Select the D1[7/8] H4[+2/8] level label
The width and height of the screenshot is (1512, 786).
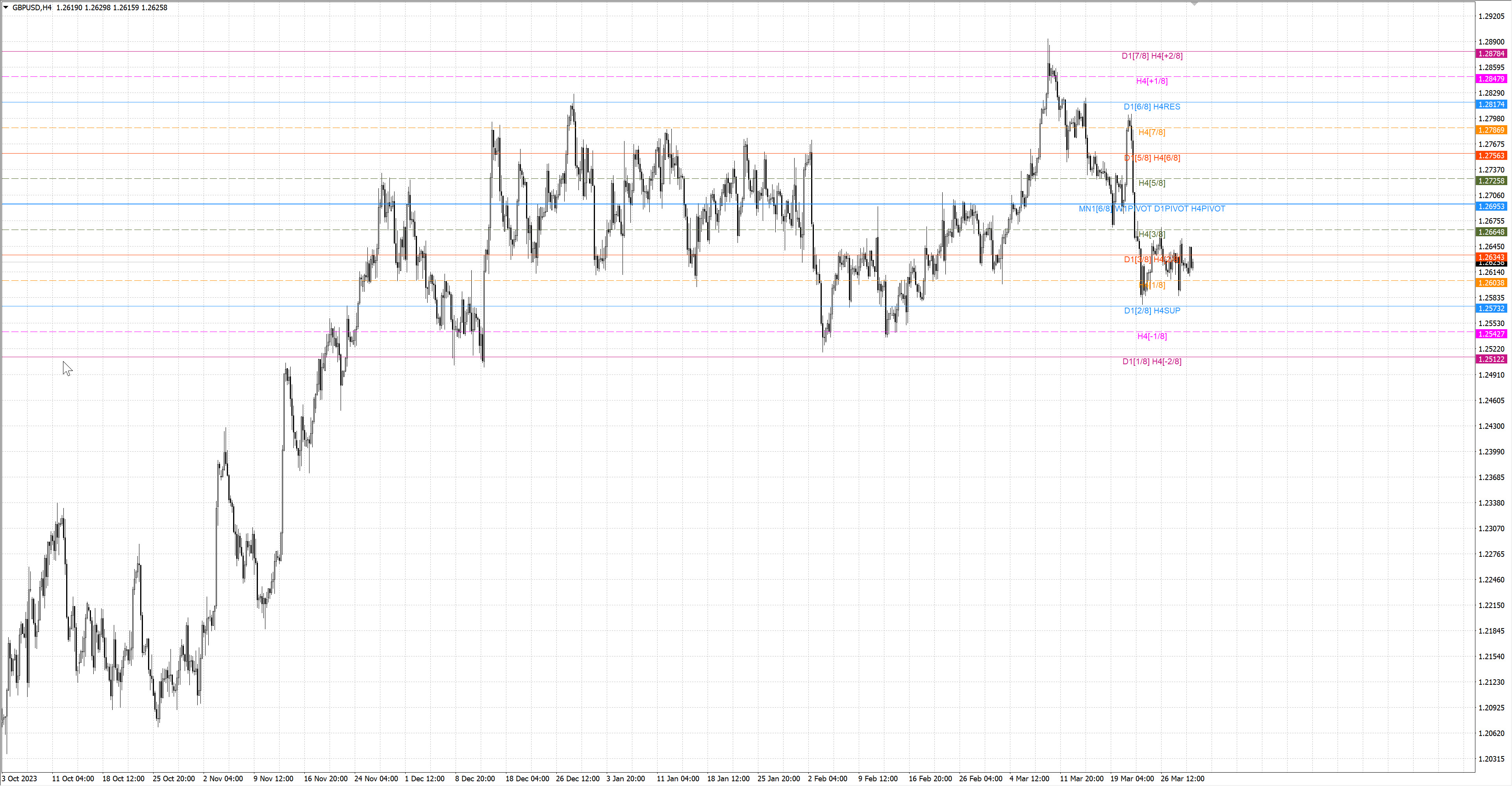[1152, 56]
